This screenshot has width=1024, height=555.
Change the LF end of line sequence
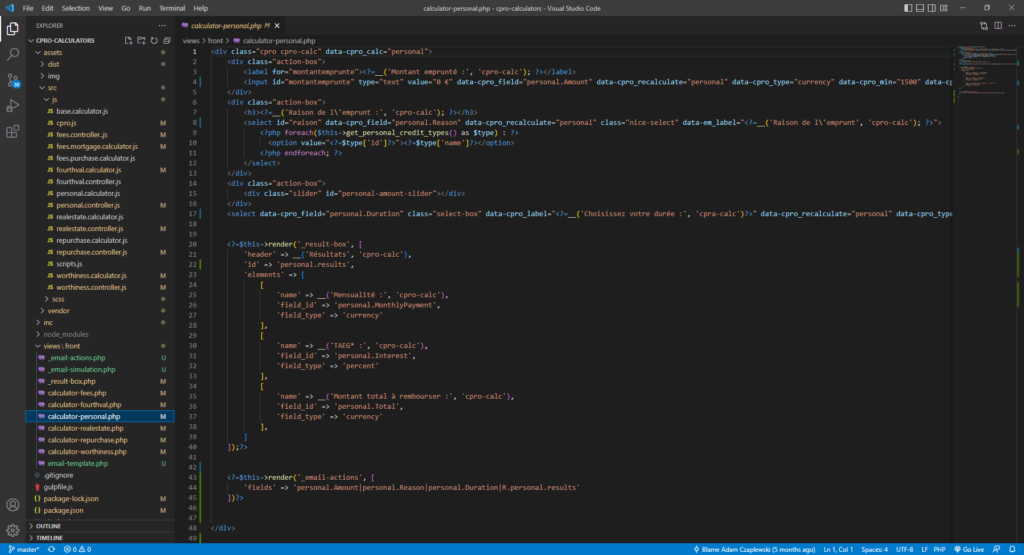[924, 549]
